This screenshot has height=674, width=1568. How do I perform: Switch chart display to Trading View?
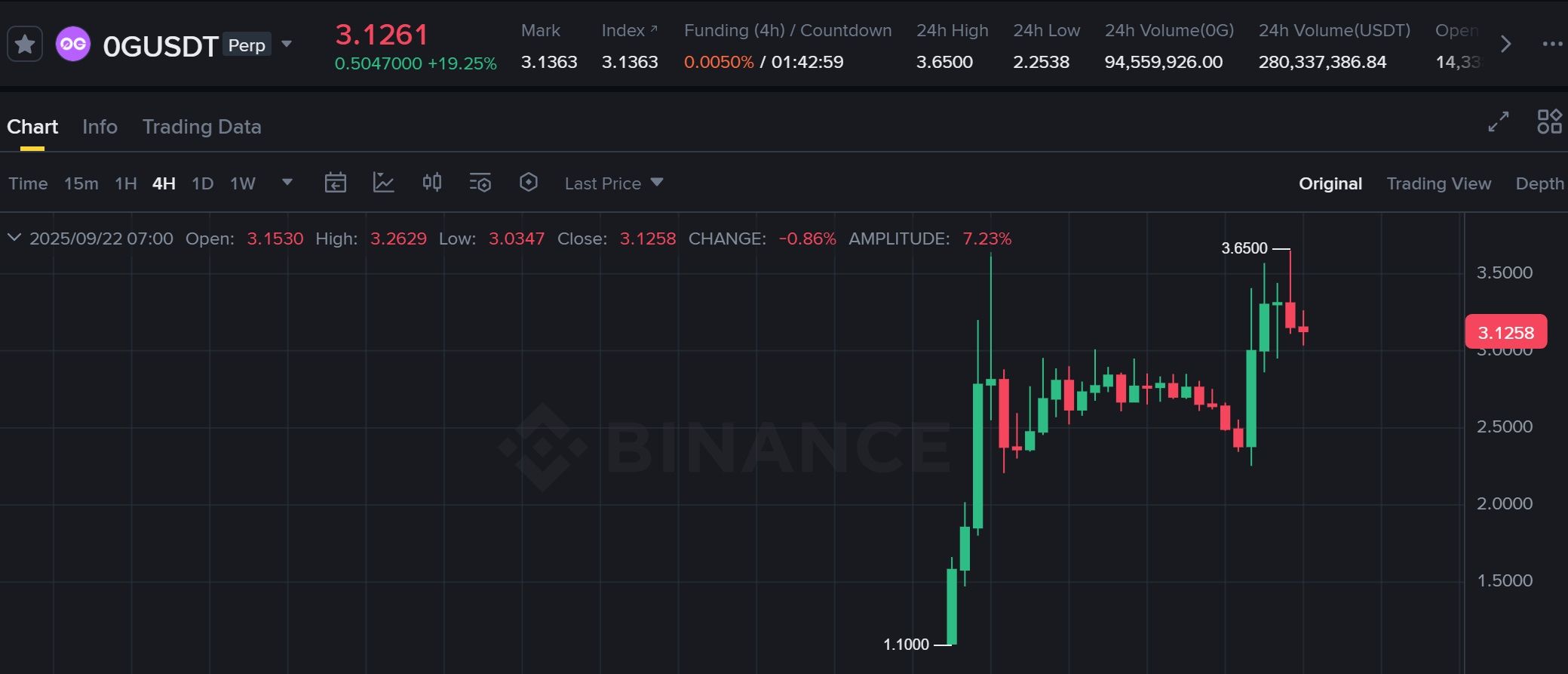1438,183
